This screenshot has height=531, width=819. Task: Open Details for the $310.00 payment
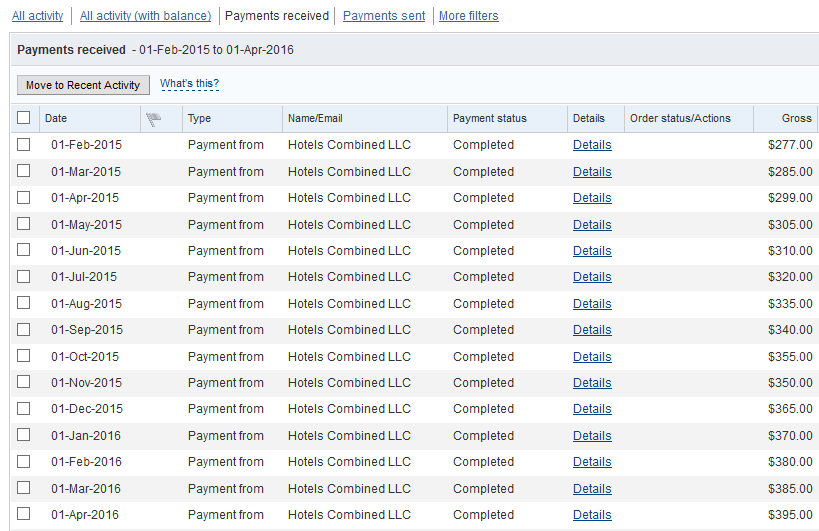(x=592, y=251)
